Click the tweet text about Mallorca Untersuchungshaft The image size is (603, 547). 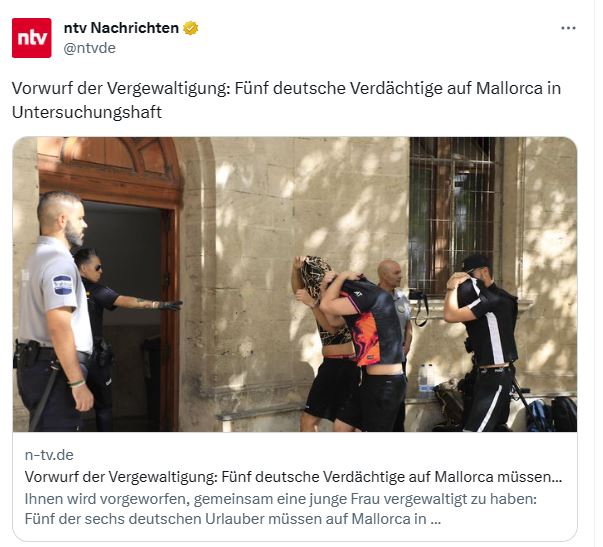pos(287,100)
